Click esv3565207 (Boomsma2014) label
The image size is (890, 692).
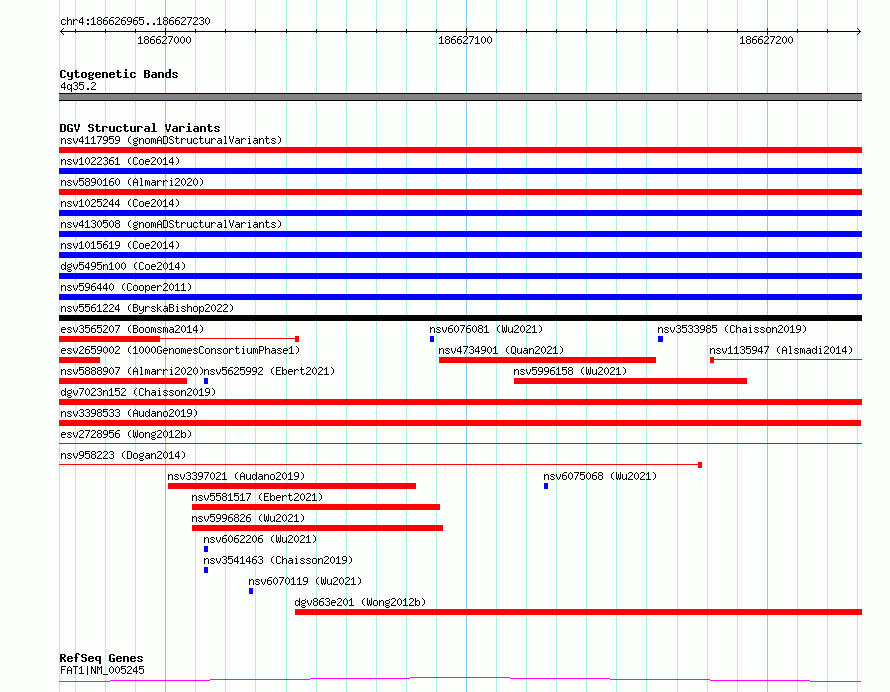click(132, 329)
